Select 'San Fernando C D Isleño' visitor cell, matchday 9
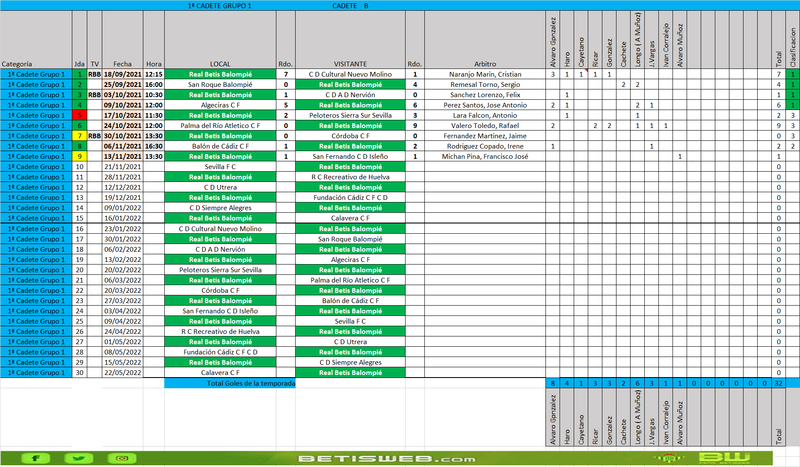 350,156
